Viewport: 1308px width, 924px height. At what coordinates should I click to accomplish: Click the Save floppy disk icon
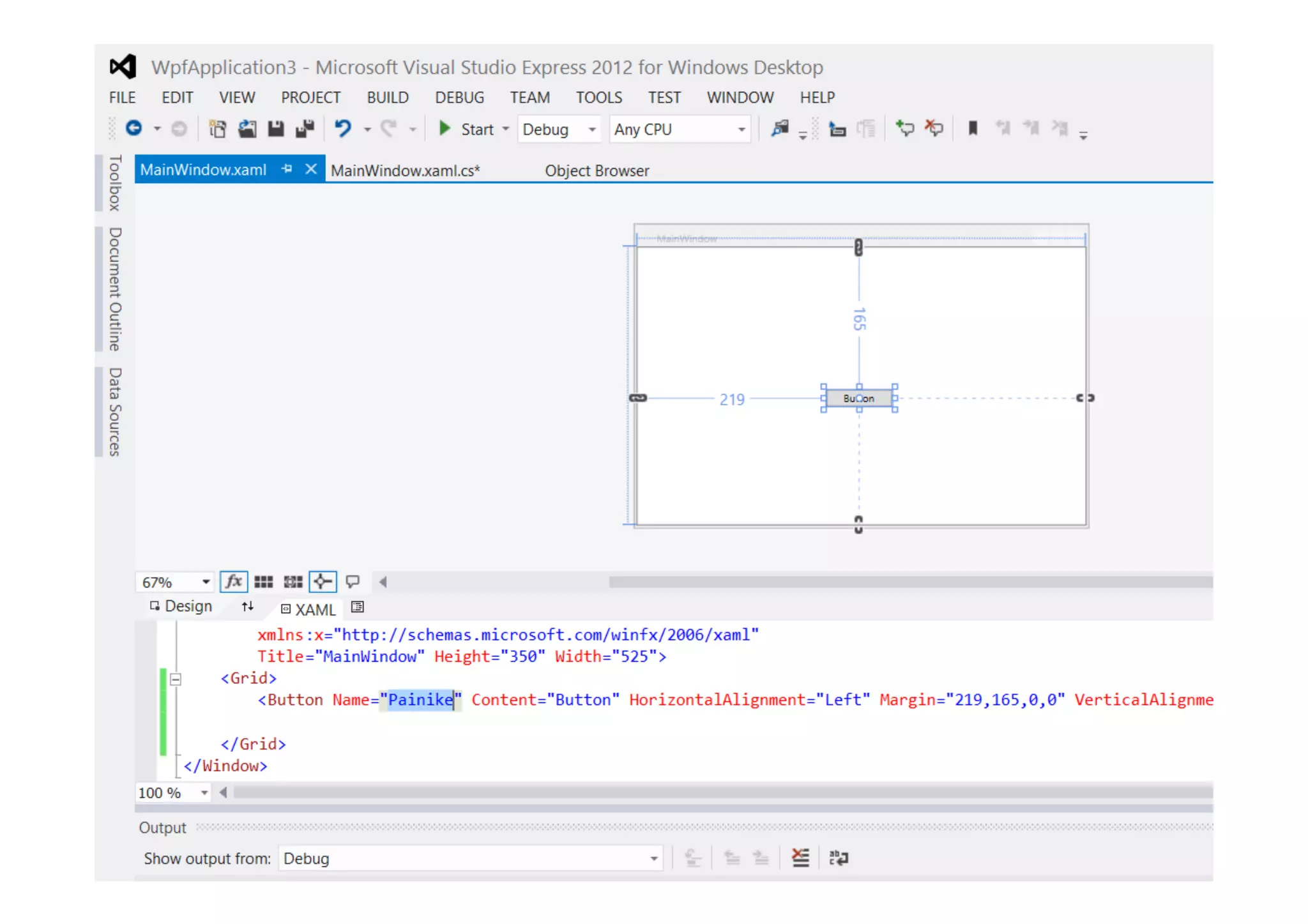tap(276, 129)
